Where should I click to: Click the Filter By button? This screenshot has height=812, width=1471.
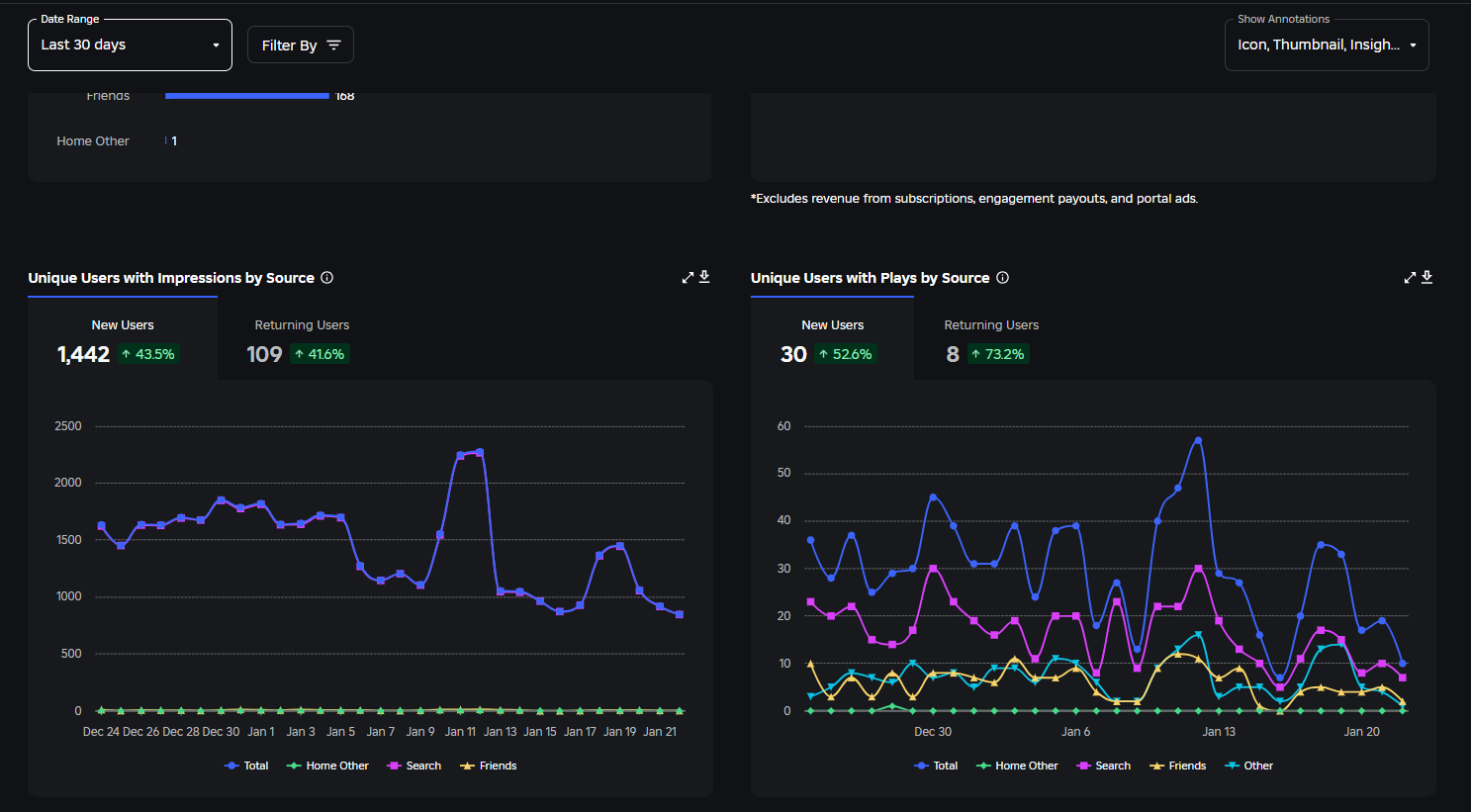point(301,45)
